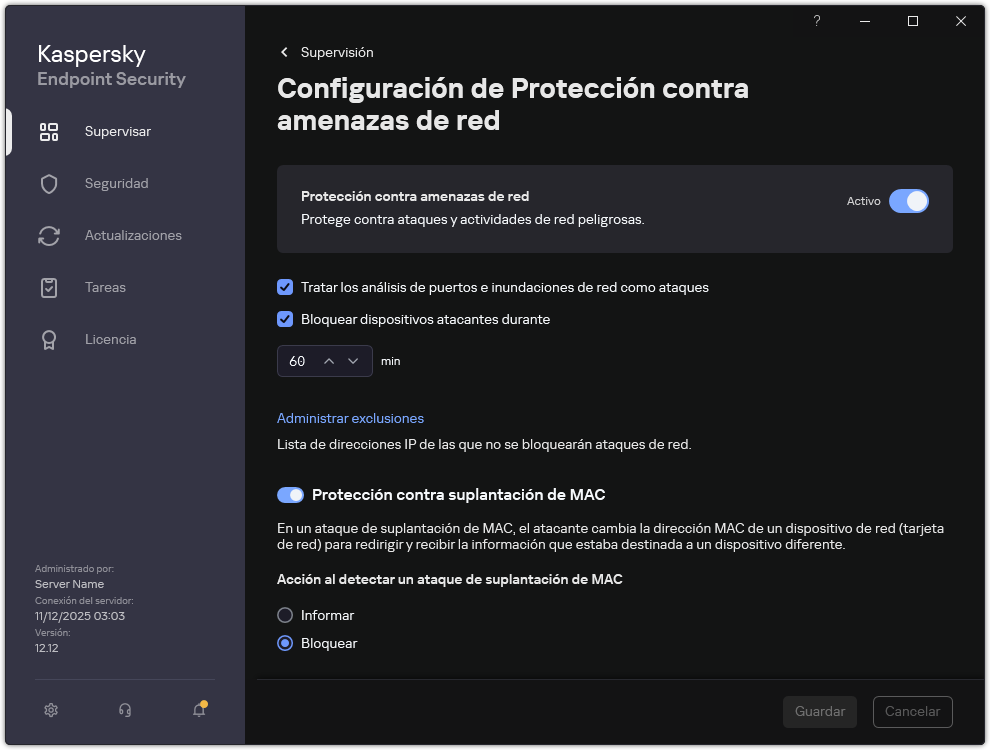Click the Tareas clipboard icon
Image resolution: width=990 pixels, height=750 pixels.
[x=49, y=287]
